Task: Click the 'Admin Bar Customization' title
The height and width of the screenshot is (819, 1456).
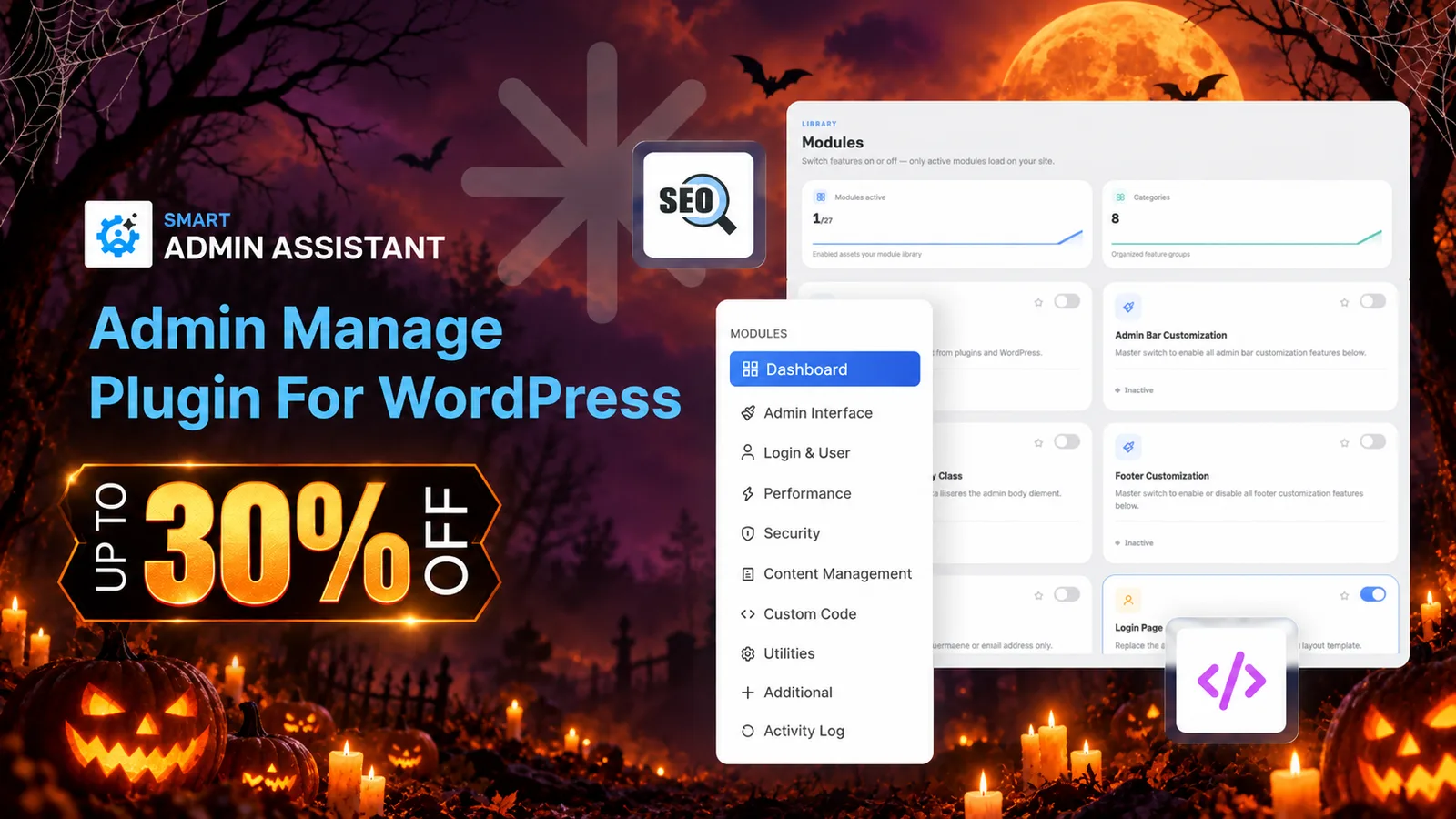Action: pyautogui.click(x=1171, y=335)
